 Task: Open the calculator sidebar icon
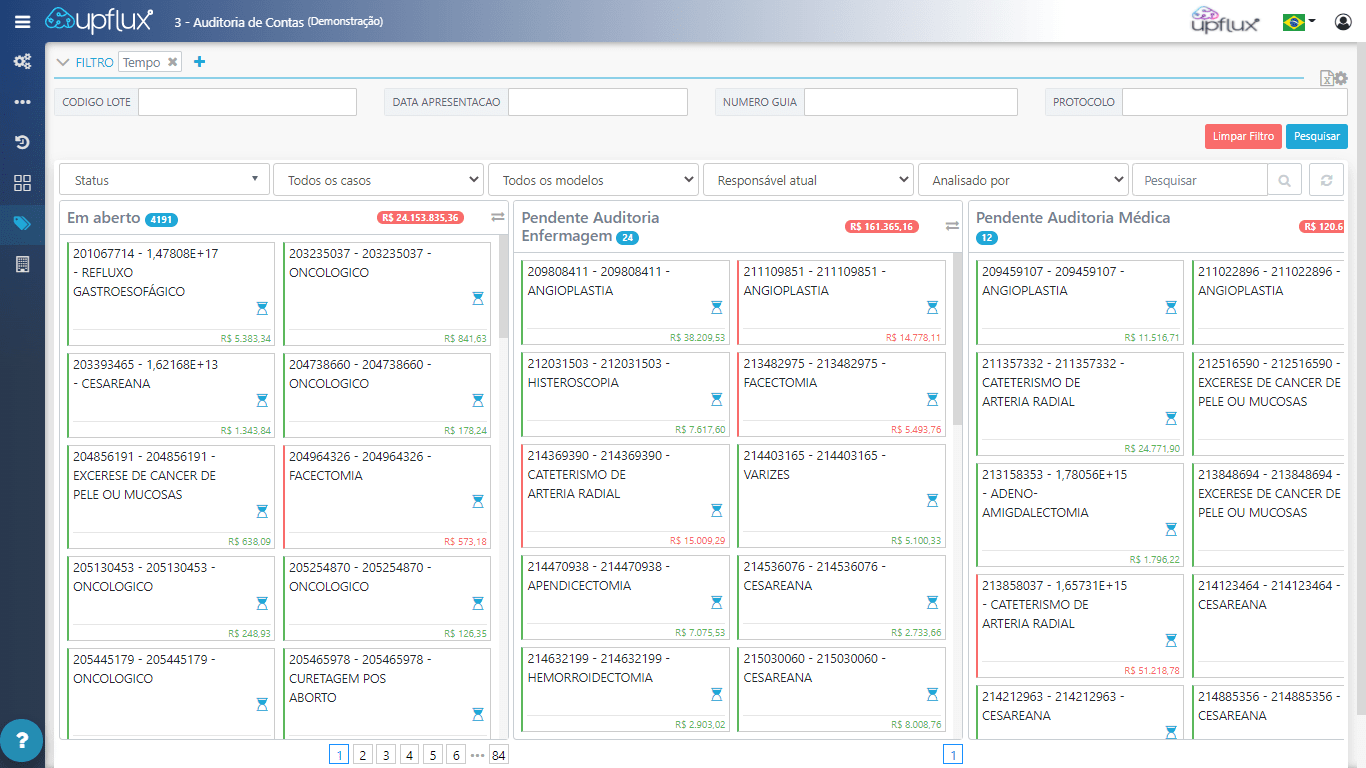(x=22, y=264)
